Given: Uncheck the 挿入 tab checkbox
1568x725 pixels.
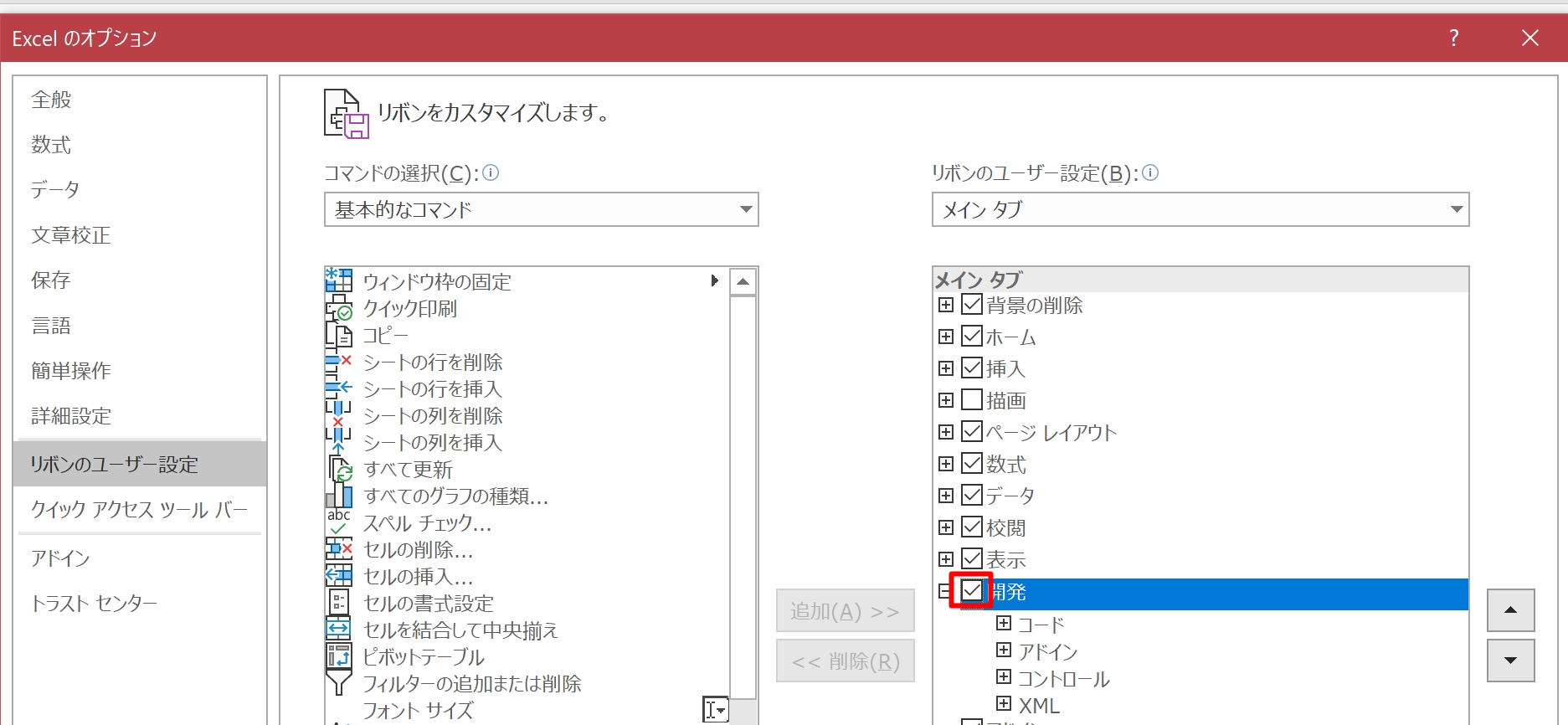Looking at the screenshot, I should (x=972, y=368).
